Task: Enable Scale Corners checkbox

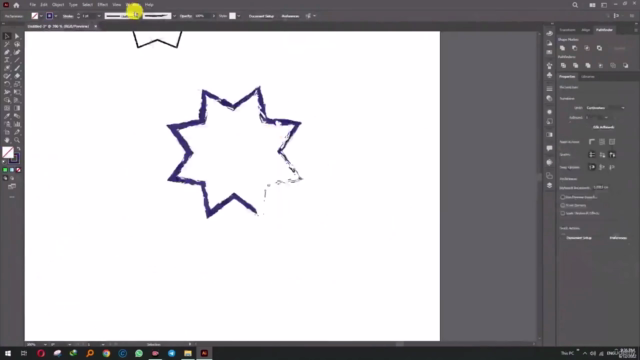Action: click(x=563, y=205)
